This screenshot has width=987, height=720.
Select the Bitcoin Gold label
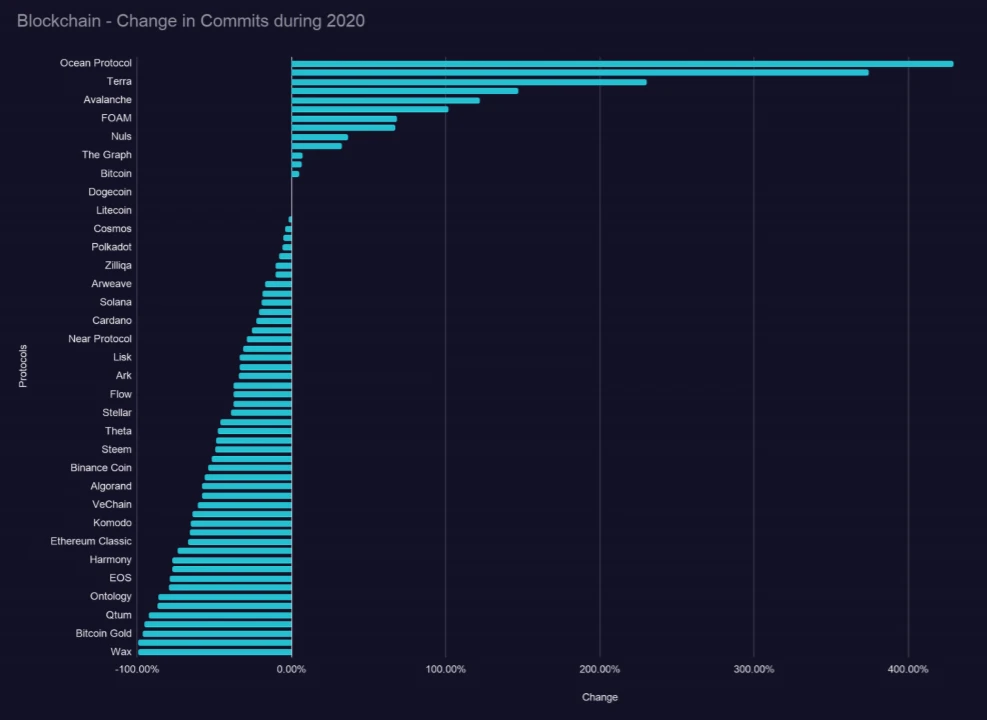pos(103,633)
